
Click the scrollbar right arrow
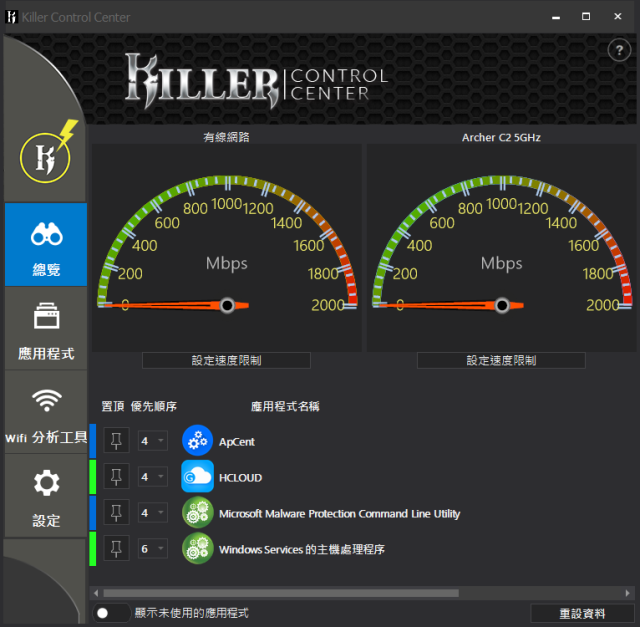point(627,593)
